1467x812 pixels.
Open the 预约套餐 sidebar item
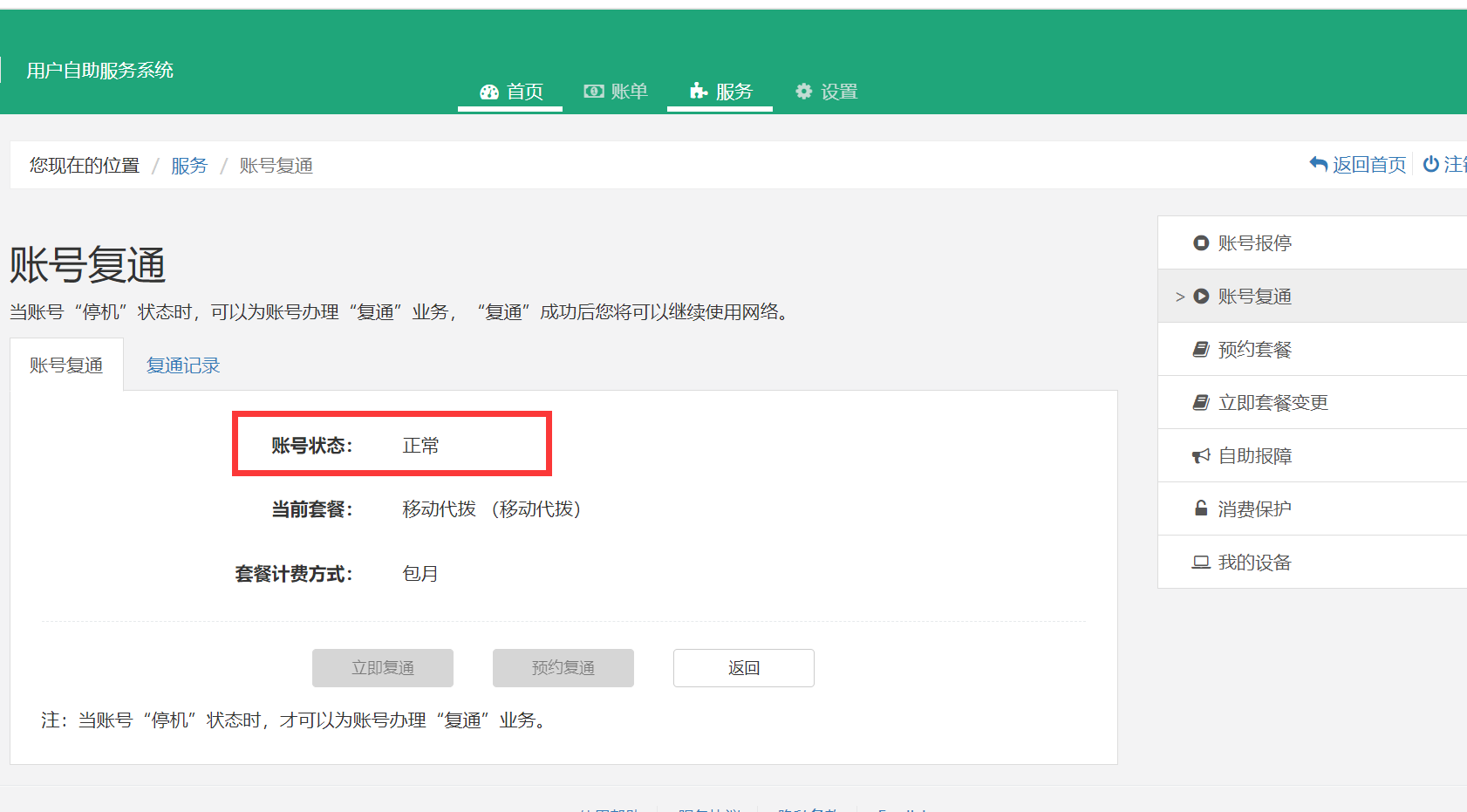click(1254, 350)
